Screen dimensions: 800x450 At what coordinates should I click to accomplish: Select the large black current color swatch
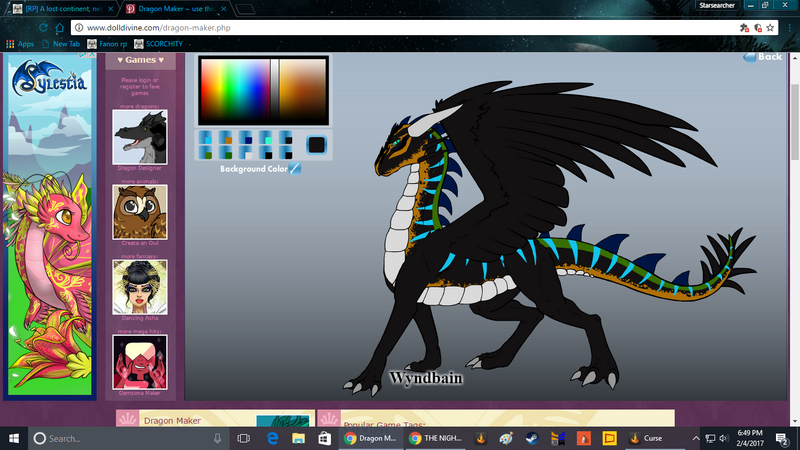316,145
